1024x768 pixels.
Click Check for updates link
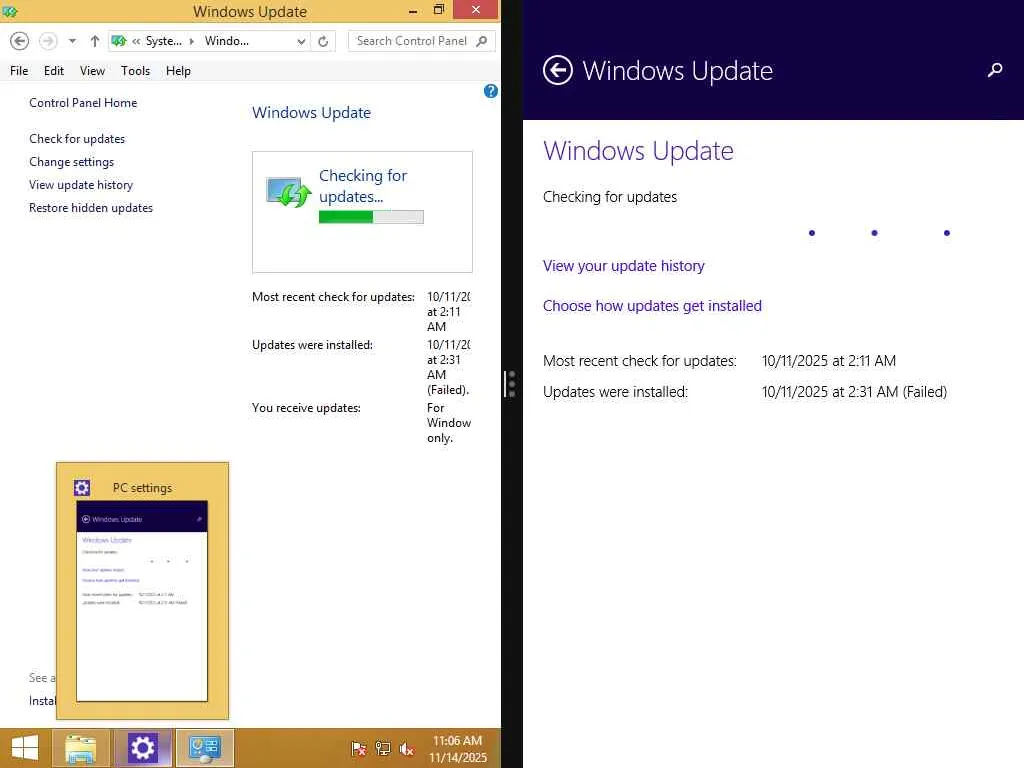click(77, 138)
